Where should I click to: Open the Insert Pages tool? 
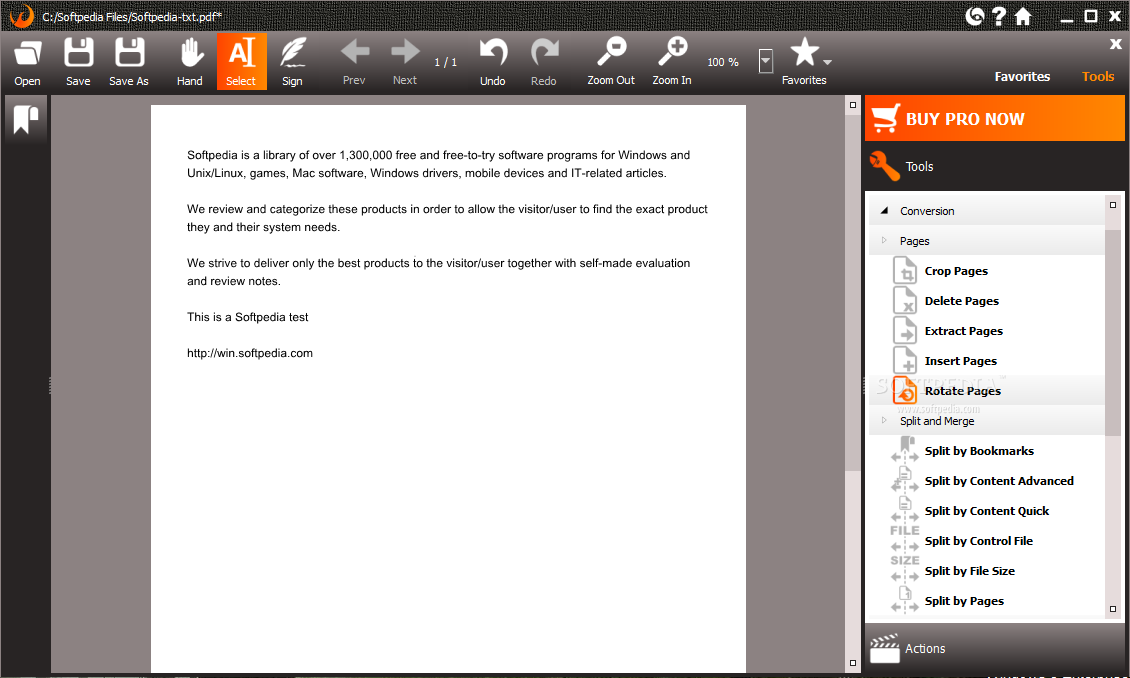point(986,361)
